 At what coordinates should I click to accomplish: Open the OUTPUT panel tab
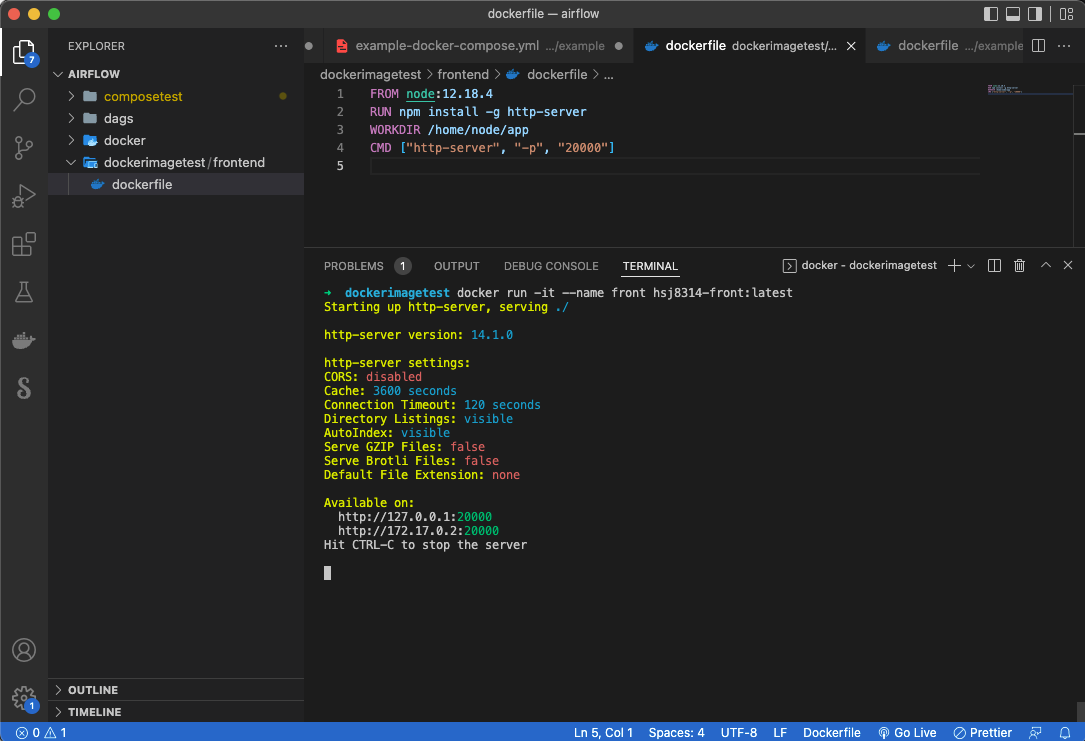[x=456, y=266]
